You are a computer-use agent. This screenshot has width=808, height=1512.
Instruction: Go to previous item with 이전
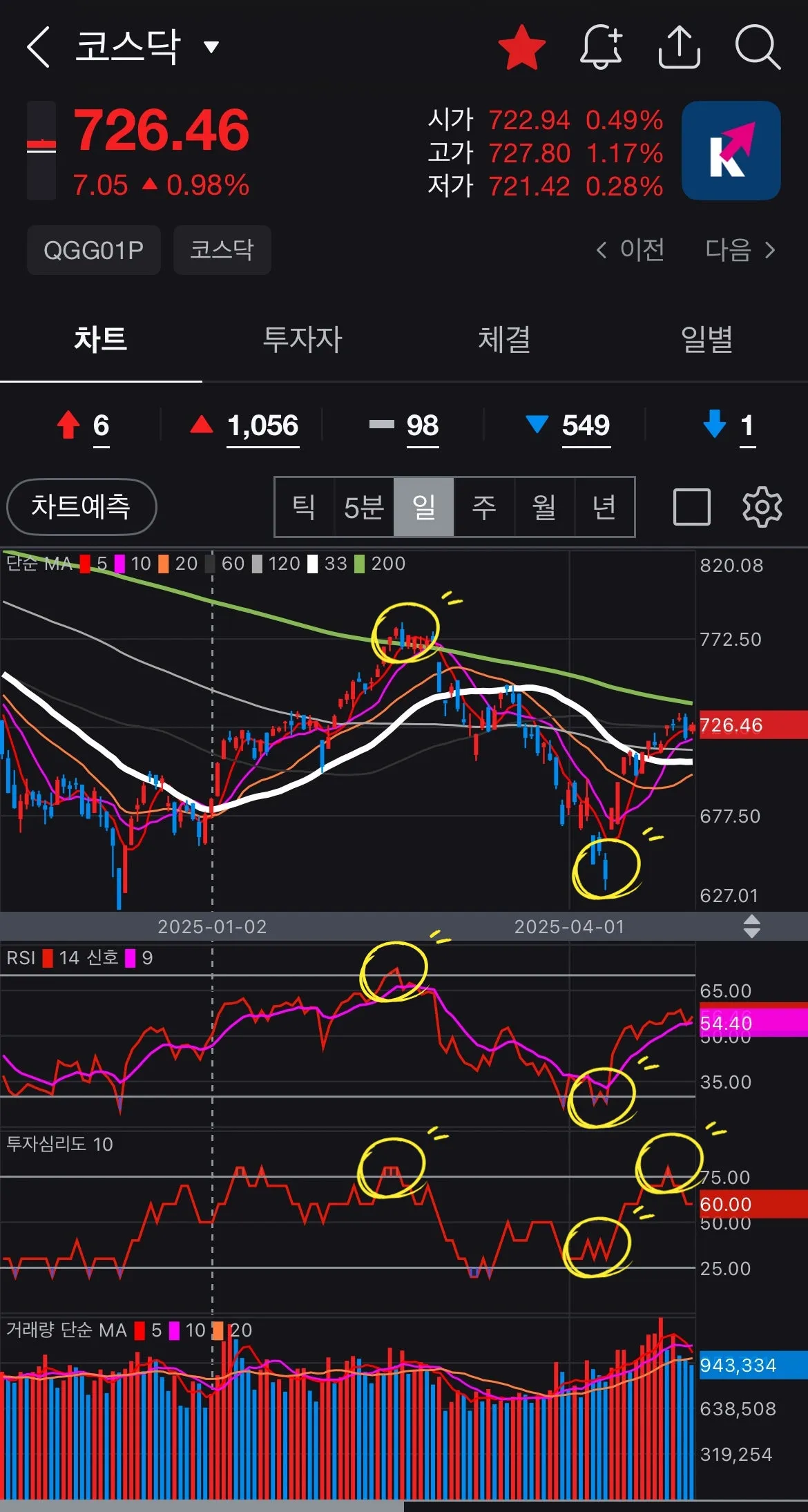630,249
